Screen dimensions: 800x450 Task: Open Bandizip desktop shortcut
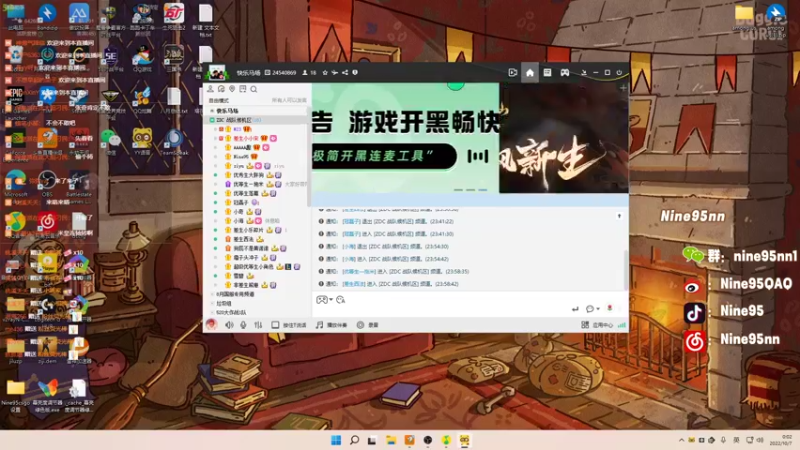[x=47, y=17]
